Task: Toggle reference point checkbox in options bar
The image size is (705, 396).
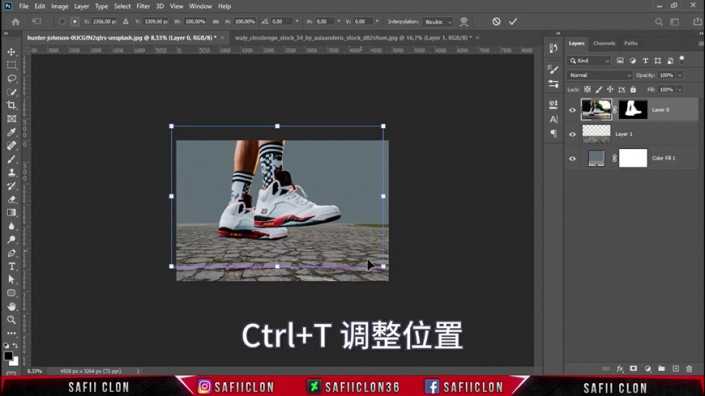Action: coord(62,22)
